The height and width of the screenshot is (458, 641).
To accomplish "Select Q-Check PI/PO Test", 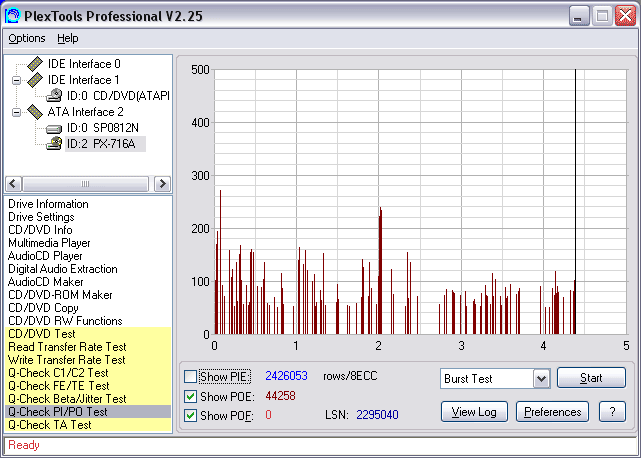I will [x=88, y=412].
